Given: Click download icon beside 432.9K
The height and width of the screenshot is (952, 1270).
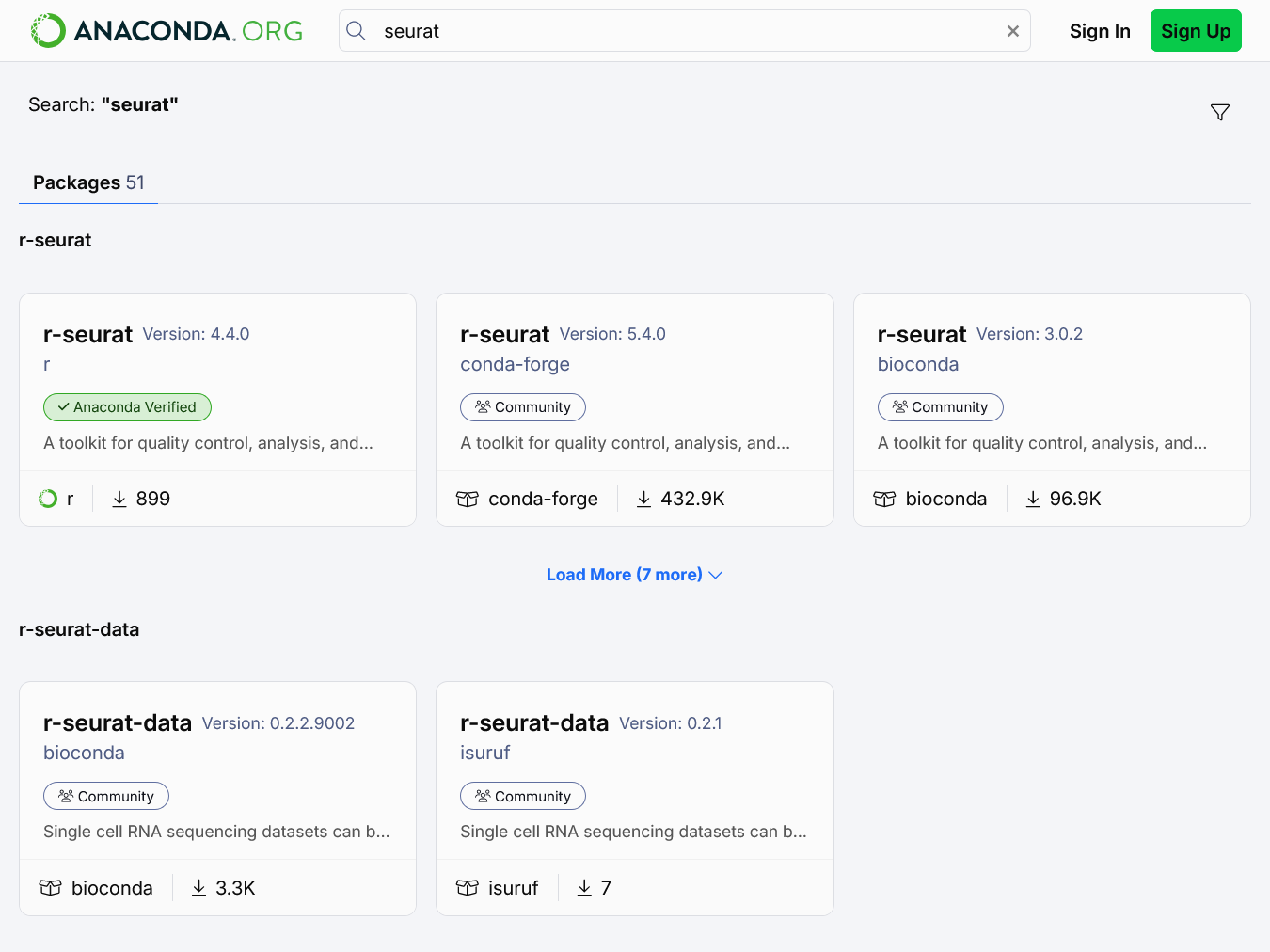Looking at the screenshot, I should coord(643,499).
